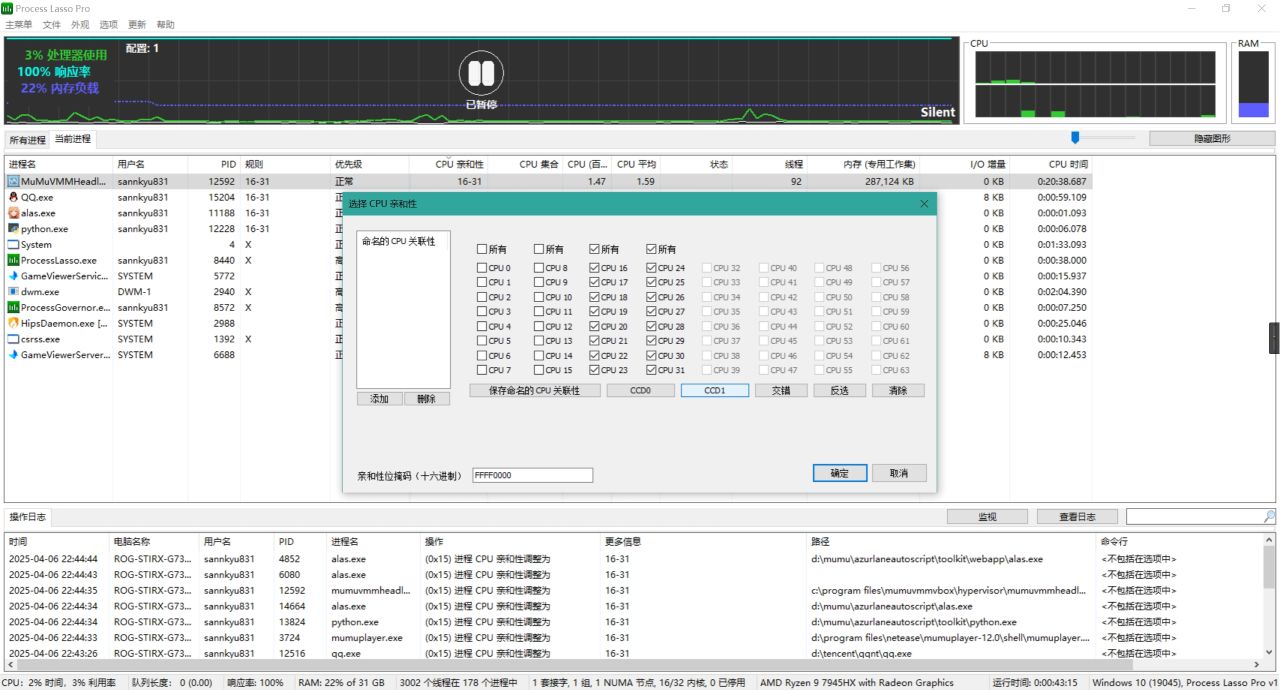This screenshot has width=1280, height=690.
Task: Click GameViewerServer... icon with PID 6688
Action: tap(14, 355)
